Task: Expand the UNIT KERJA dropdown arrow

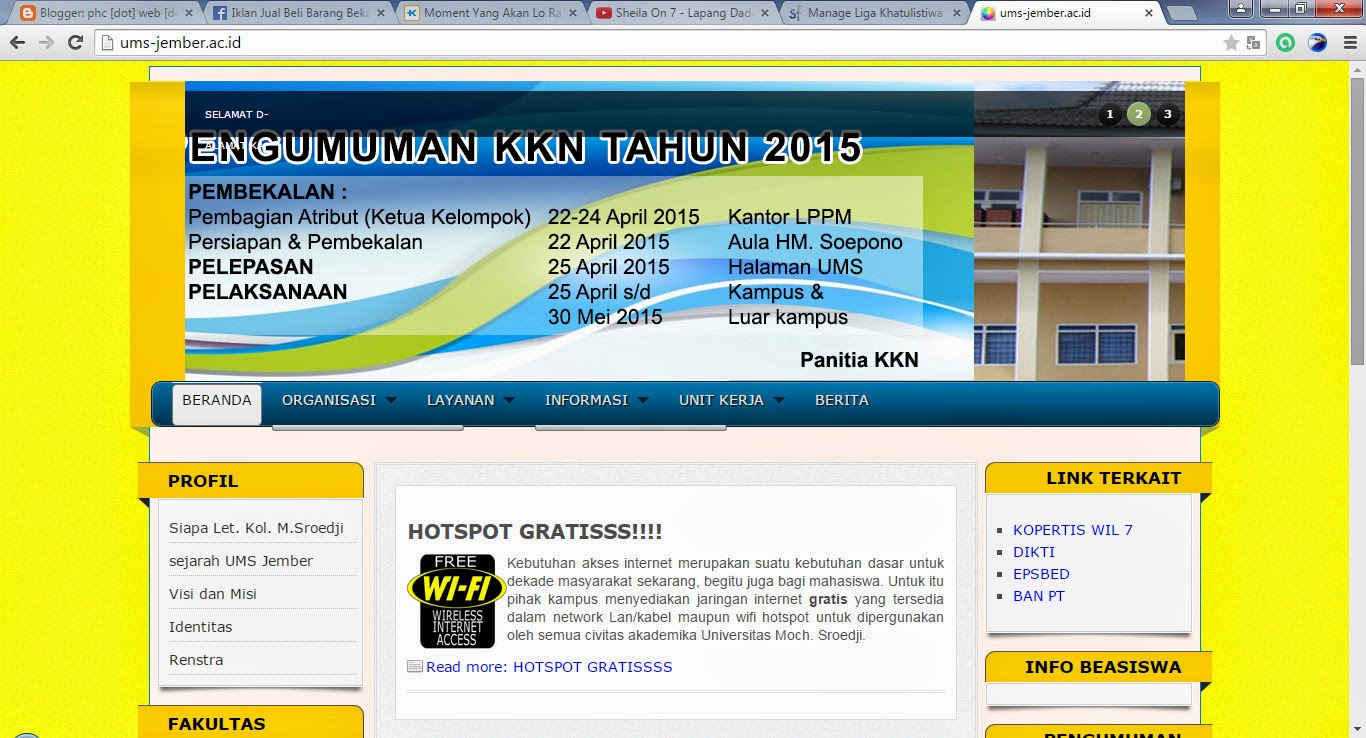Action: (779, 401)
